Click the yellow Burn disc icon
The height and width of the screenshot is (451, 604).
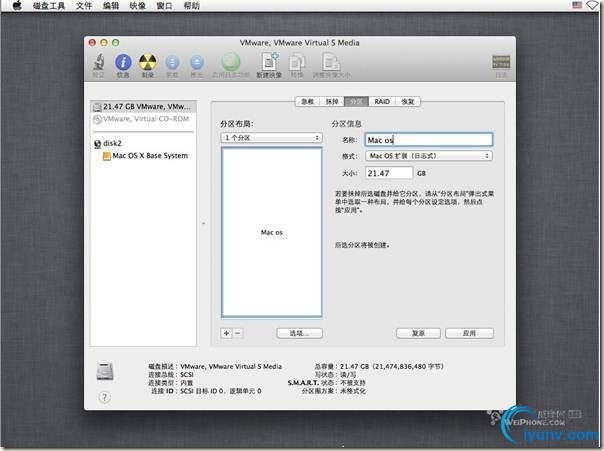(x=148, y=62)
